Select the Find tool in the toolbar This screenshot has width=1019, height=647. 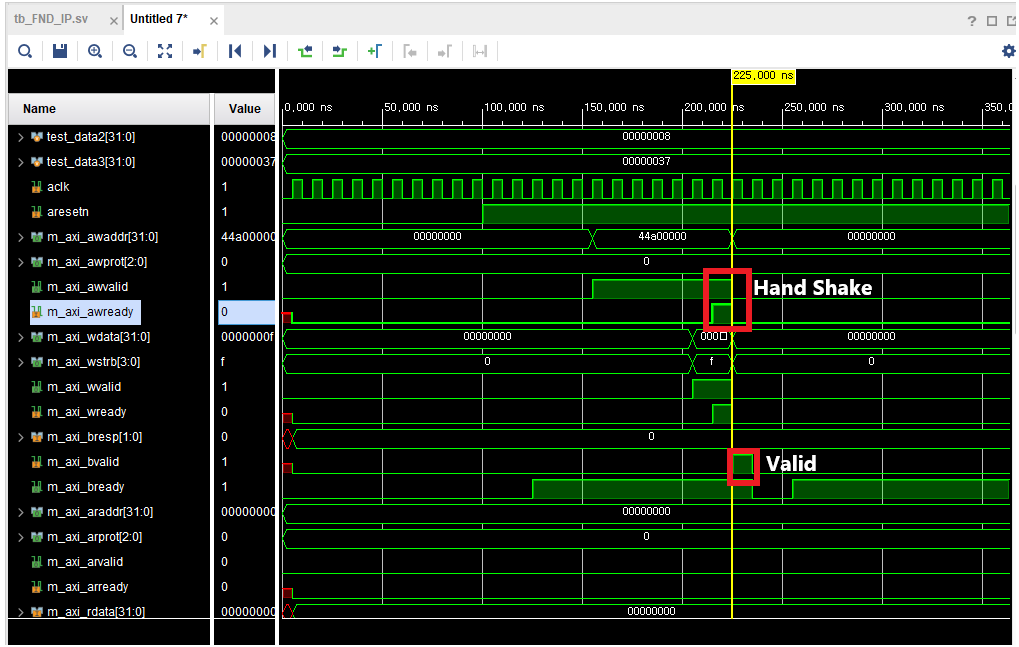pos(25,51)
